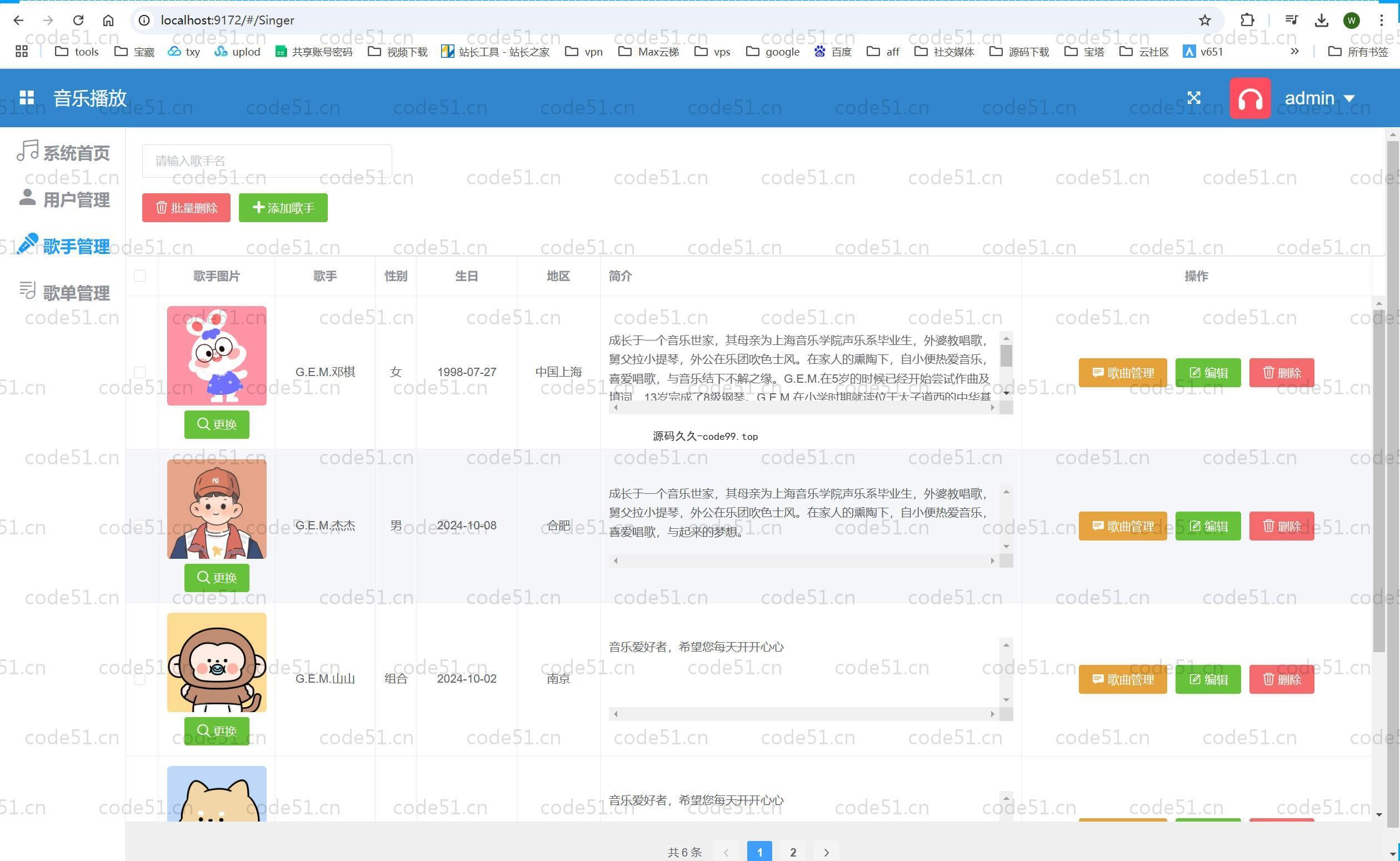Open the 站长工具 - 站长之家 bookmark
The height and width of the screenshot is (861, 1400).
click(496, 52)
